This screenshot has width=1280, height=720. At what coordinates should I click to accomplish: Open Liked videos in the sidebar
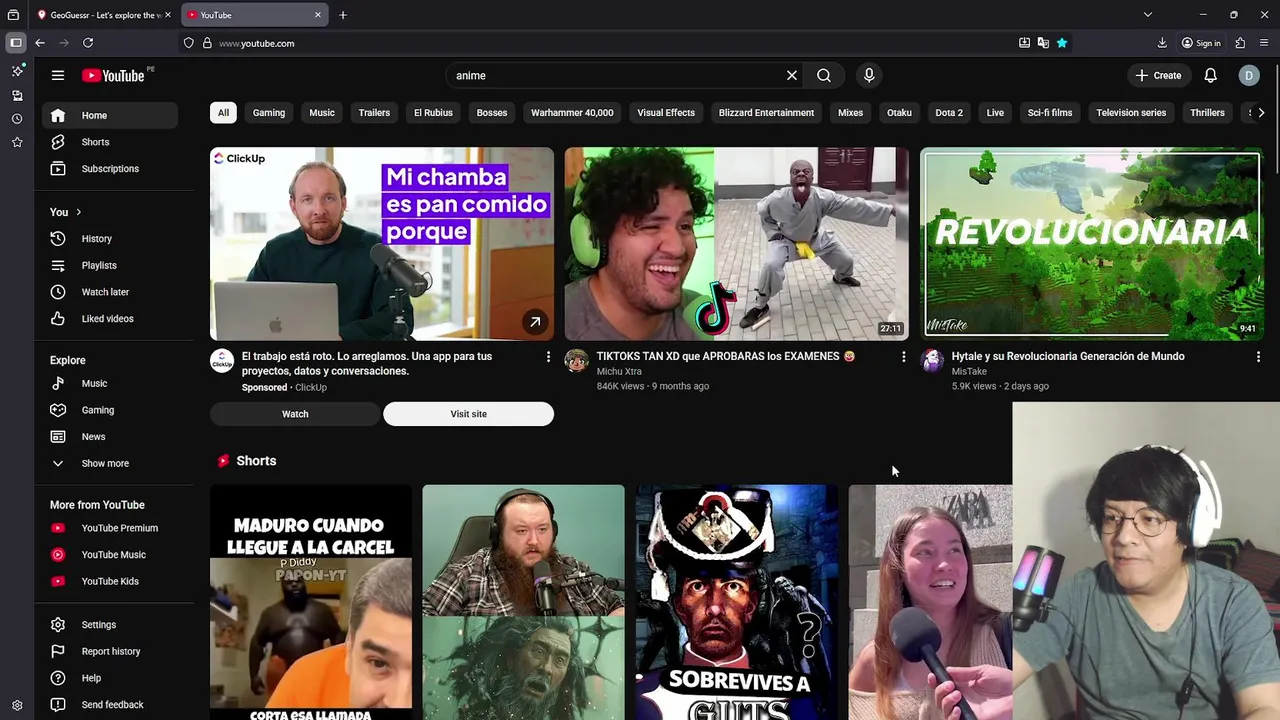(x=110, y=319)
